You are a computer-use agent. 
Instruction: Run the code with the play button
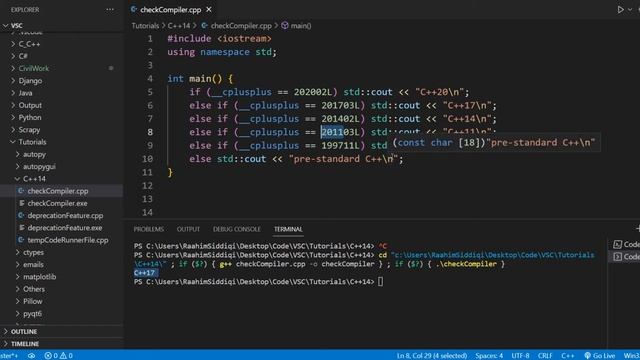pos(620,9)
